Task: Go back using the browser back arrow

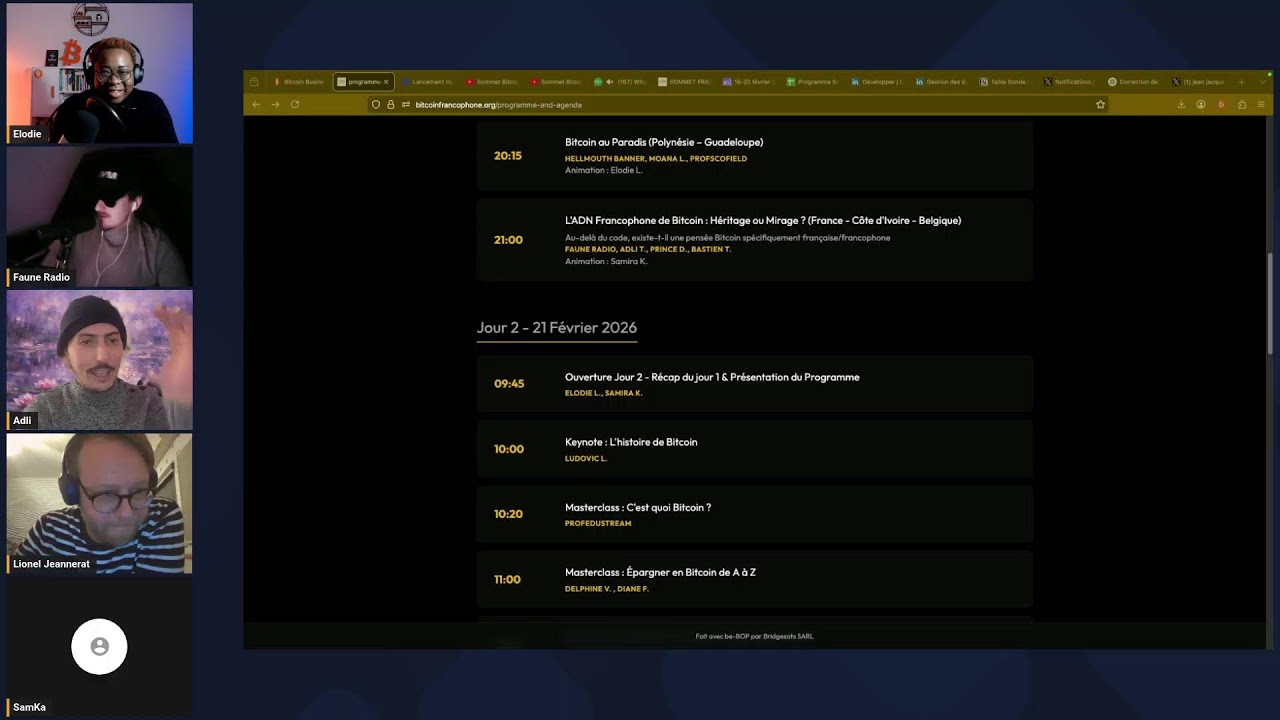Action: pyautogui.click(x=256, y=104)
